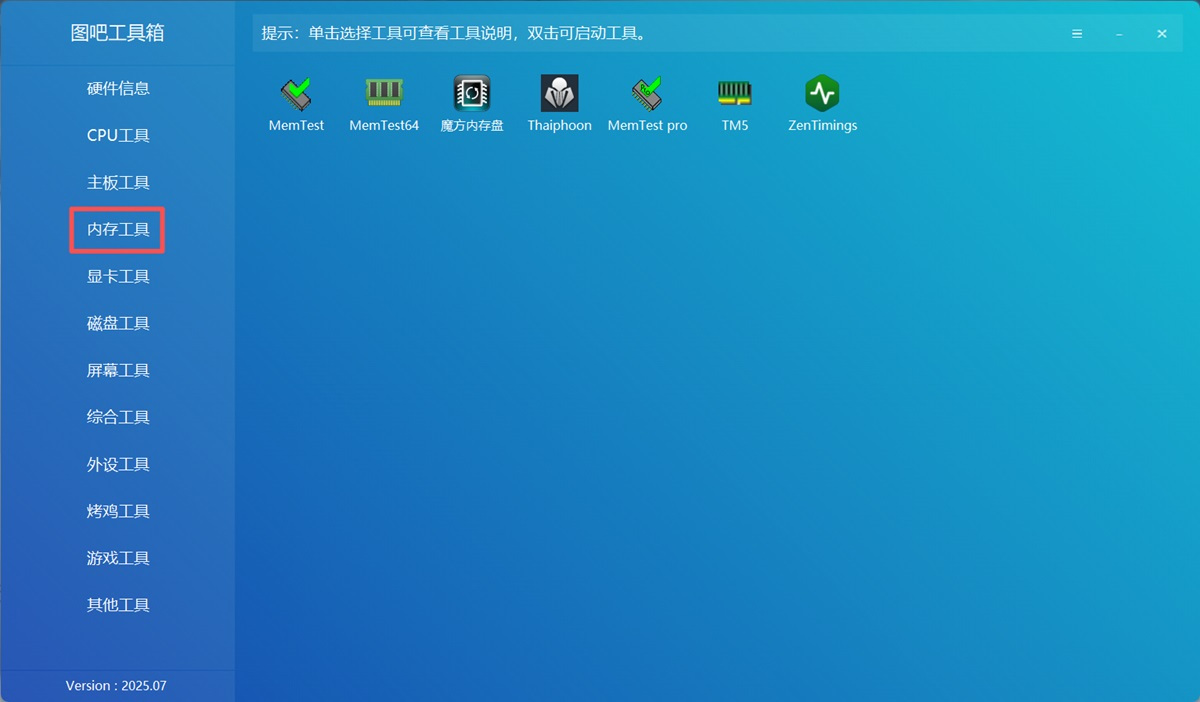The image size is (1200, 702).
Task: Open the 显卡工具 graphics card tools
Action: point(117,276)
